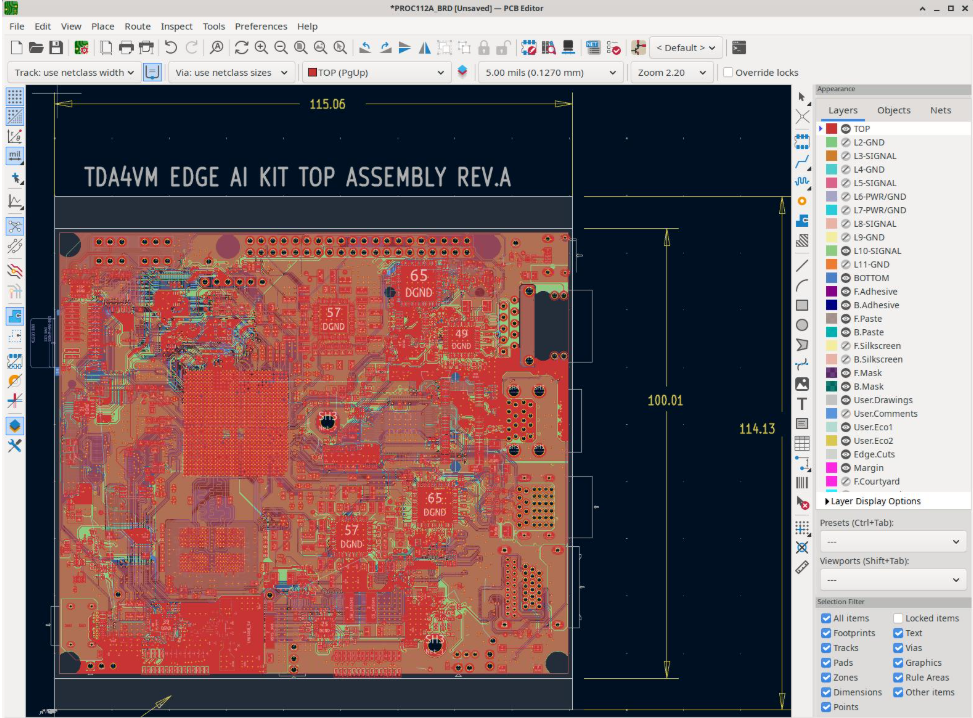Open the Board Setup icon
This screenshot has height=718, width=973.
click(81, 48)
